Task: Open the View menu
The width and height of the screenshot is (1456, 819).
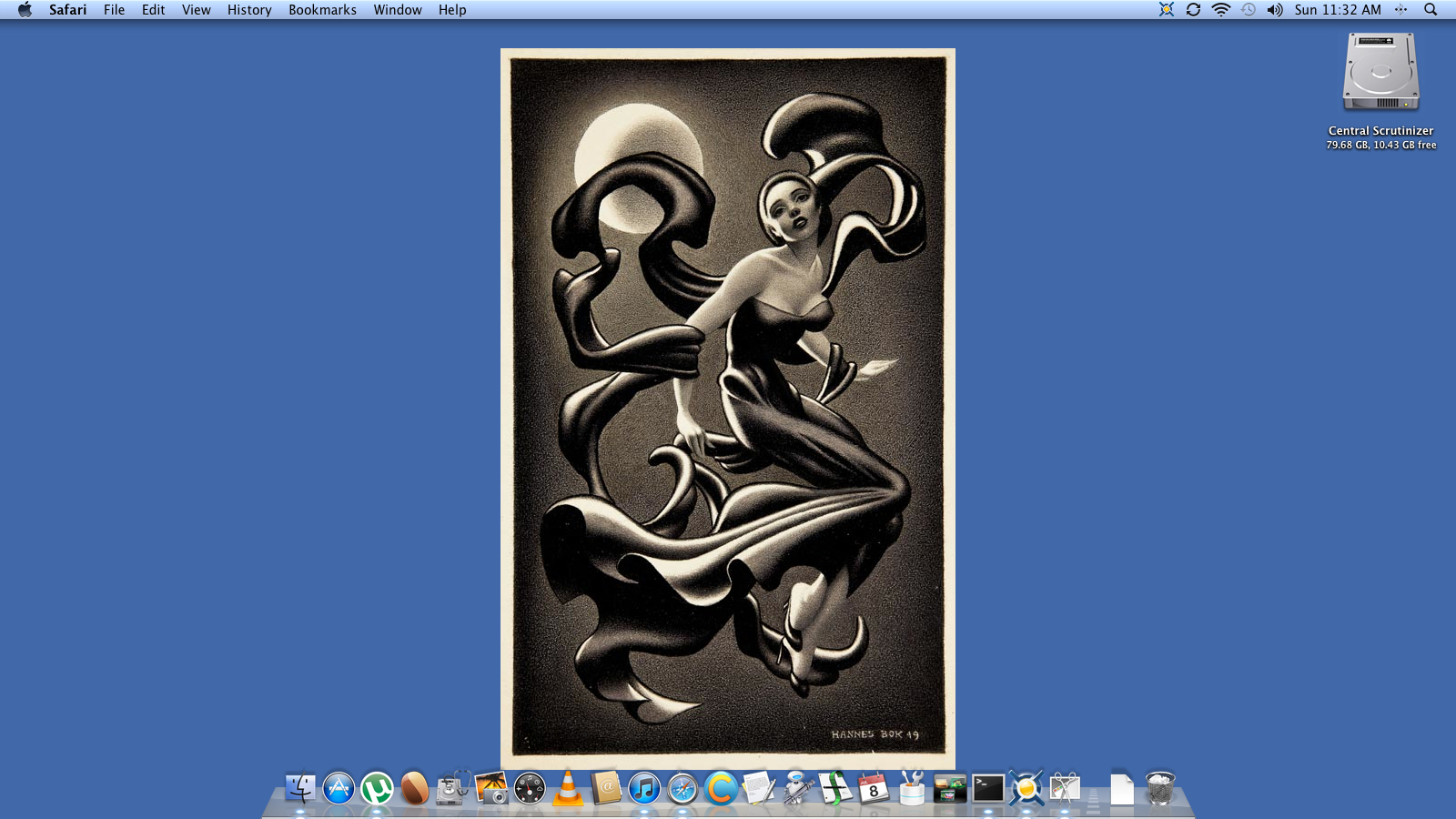Action: click(x=196, y=10)
